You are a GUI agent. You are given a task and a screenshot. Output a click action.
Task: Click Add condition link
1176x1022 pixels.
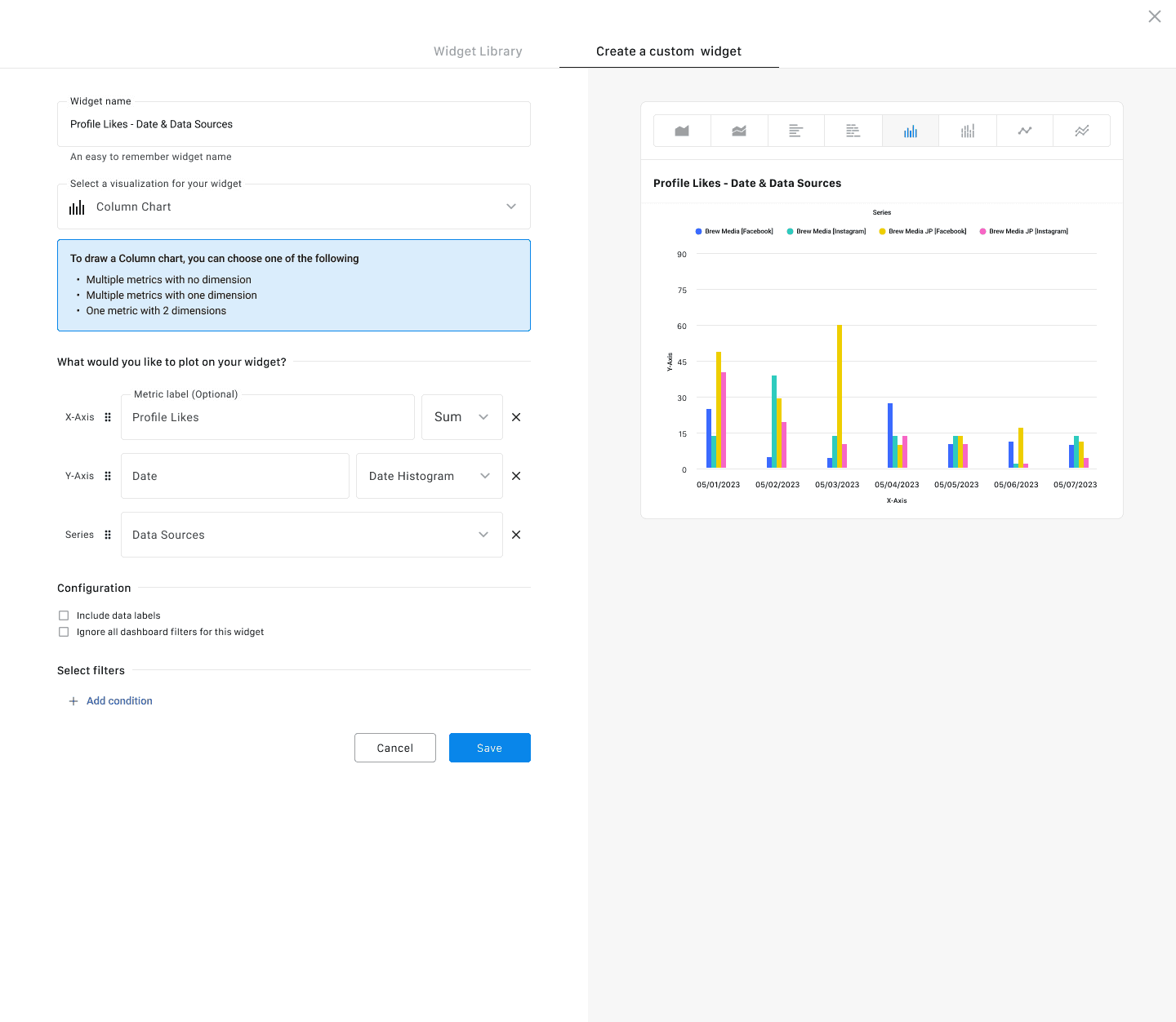[119, 701]
